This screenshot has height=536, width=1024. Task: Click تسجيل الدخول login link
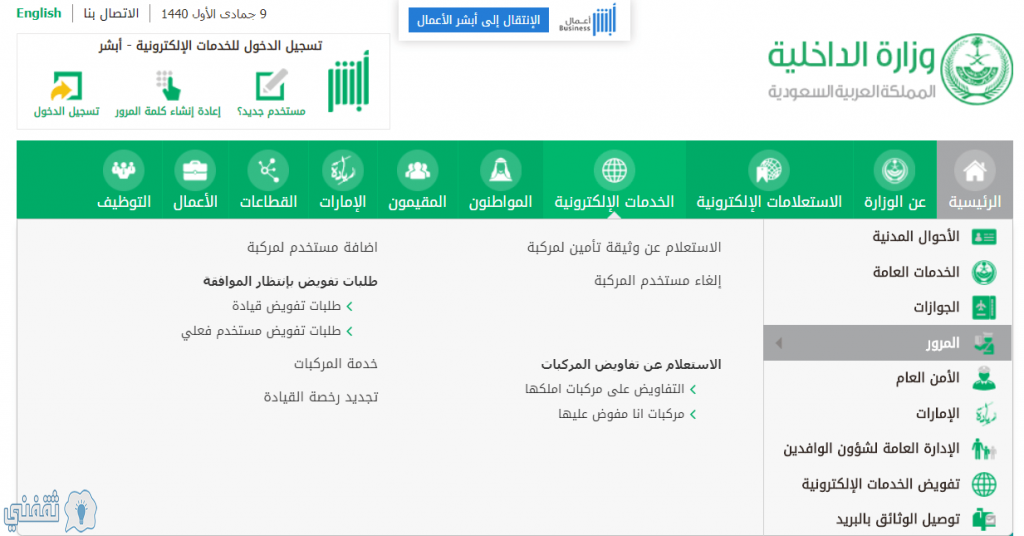pyautogui.click(x=67, y=112)
